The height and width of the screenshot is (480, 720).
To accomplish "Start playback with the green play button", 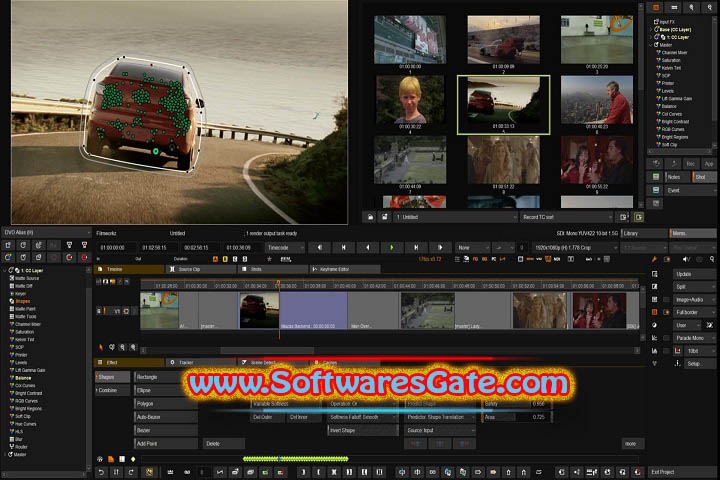I will (x=392, y=248).
